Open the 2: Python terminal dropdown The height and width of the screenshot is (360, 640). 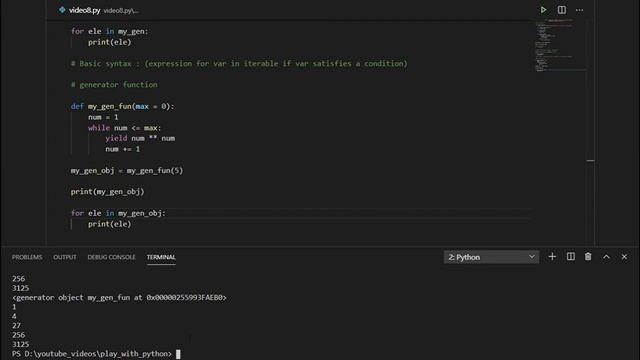tap(491, 257)
